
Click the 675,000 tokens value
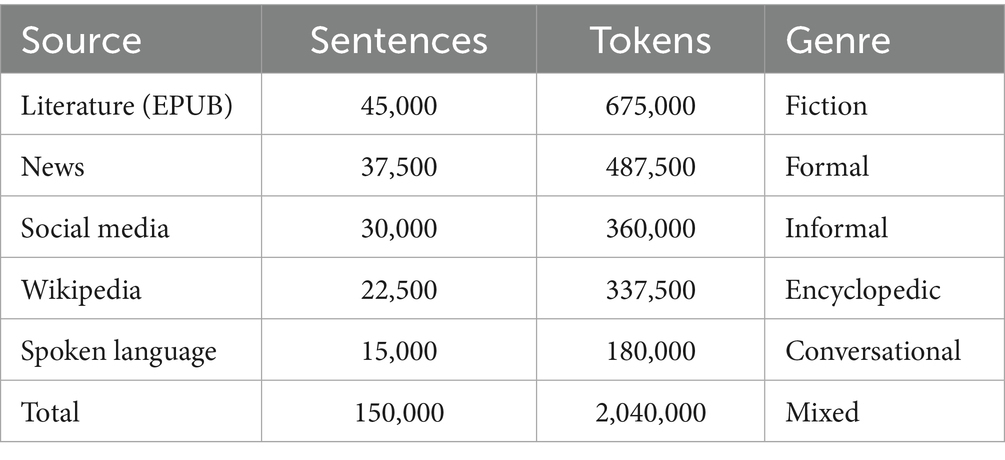click(650, 105)
